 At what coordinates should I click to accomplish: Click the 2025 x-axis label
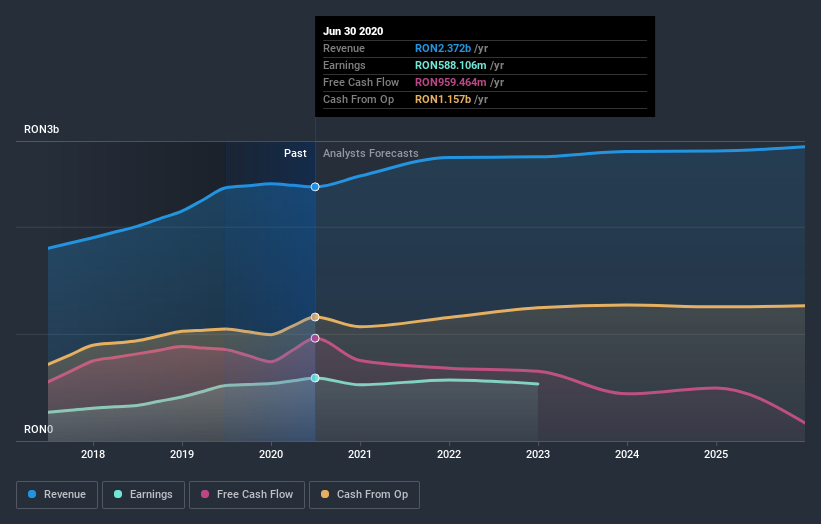[x=716, y=454]
